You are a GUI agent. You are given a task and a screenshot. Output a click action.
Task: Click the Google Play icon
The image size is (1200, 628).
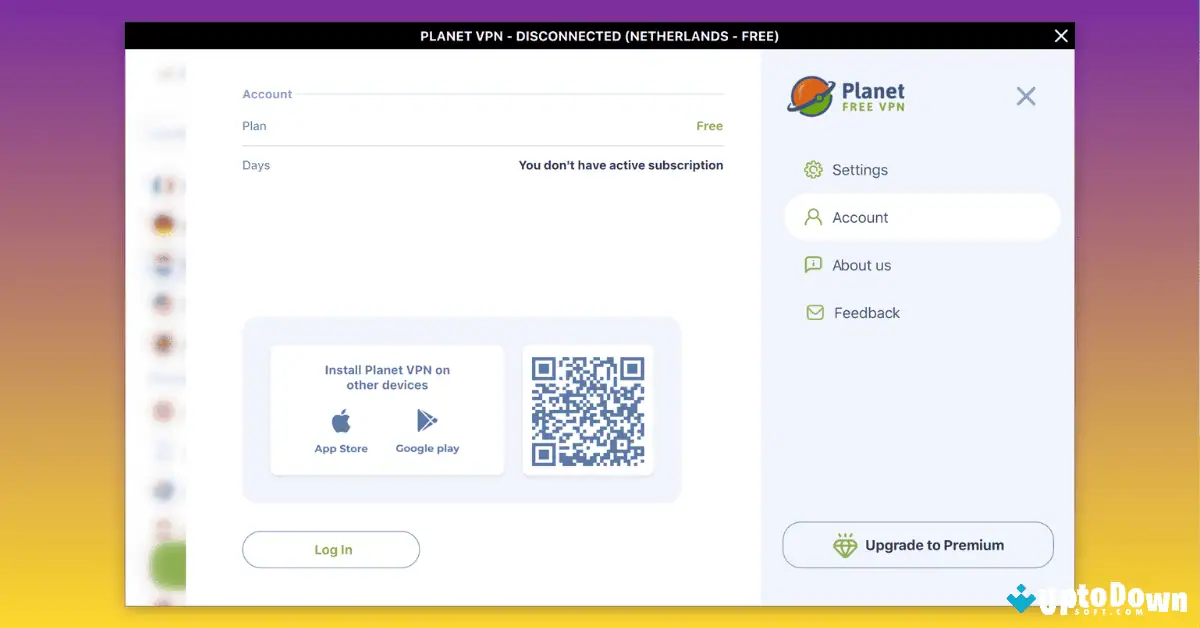[x=426, y=421]
